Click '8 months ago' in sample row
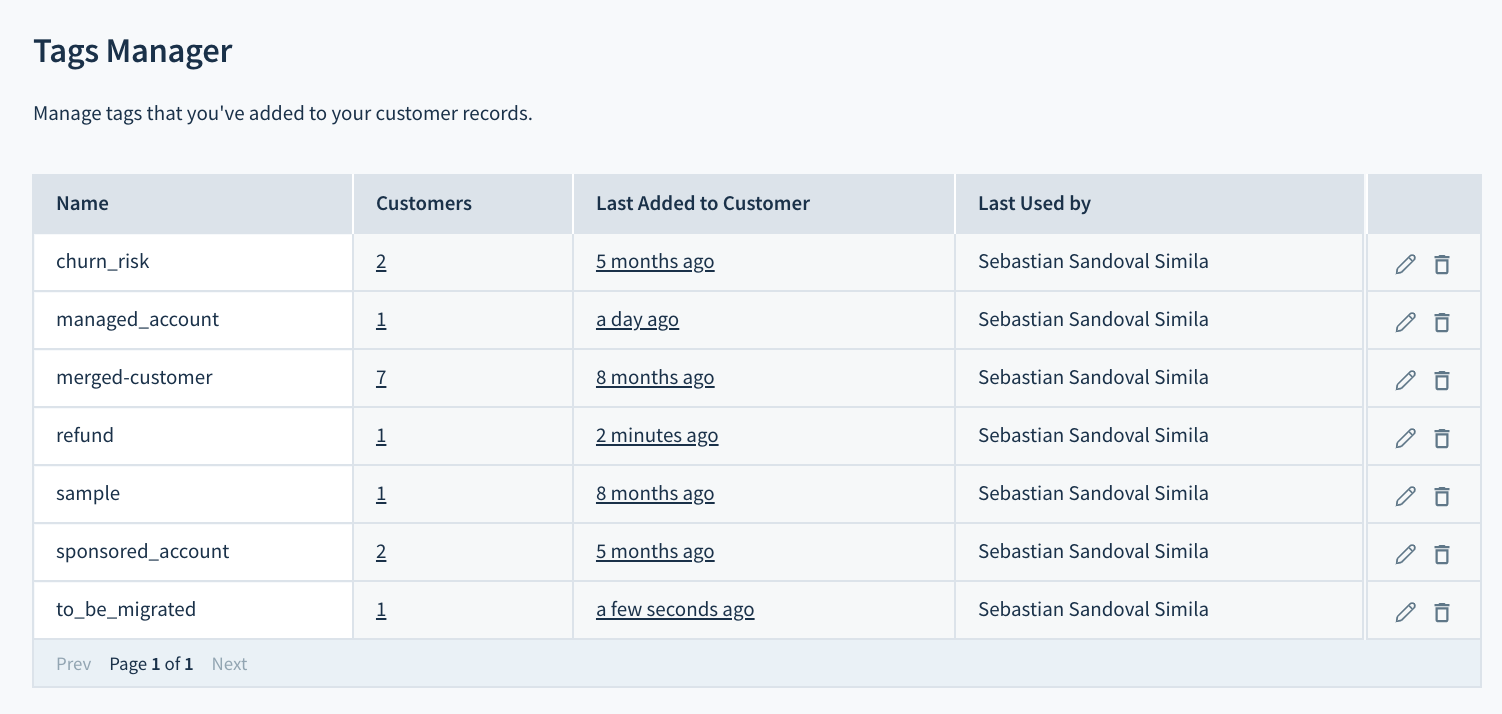Viewport: 1502px width, 714px height. coord(655,494)
